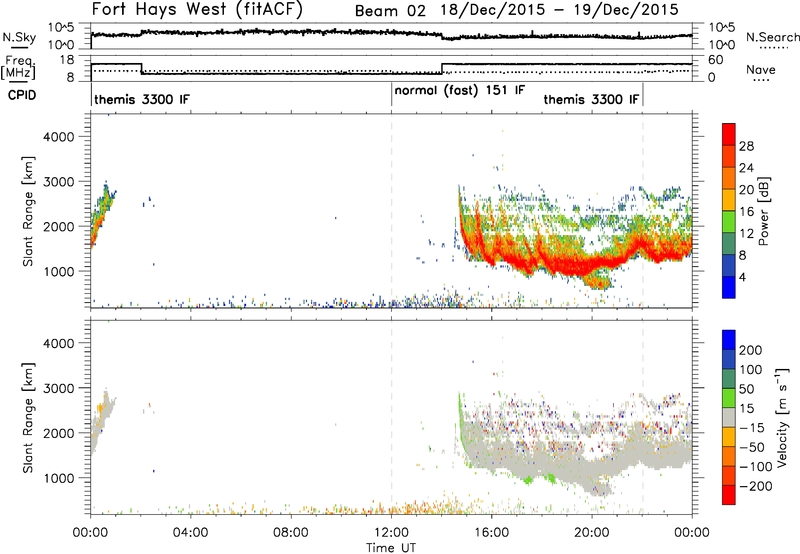Click the '12:00' time axis tick label

(x=391, y=533)
